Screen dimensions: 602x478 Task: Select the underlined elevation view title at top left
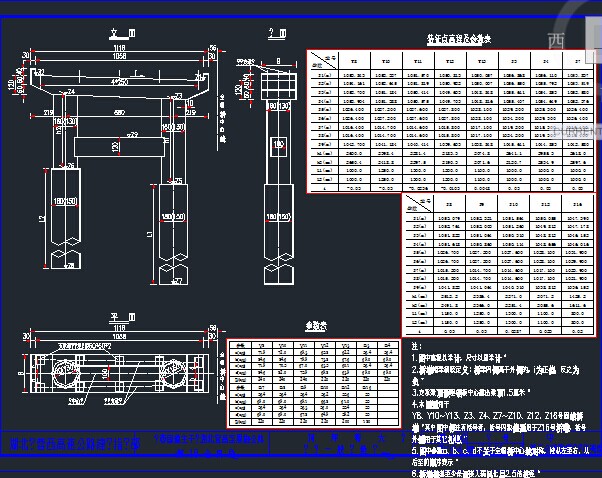click(122, 34)
